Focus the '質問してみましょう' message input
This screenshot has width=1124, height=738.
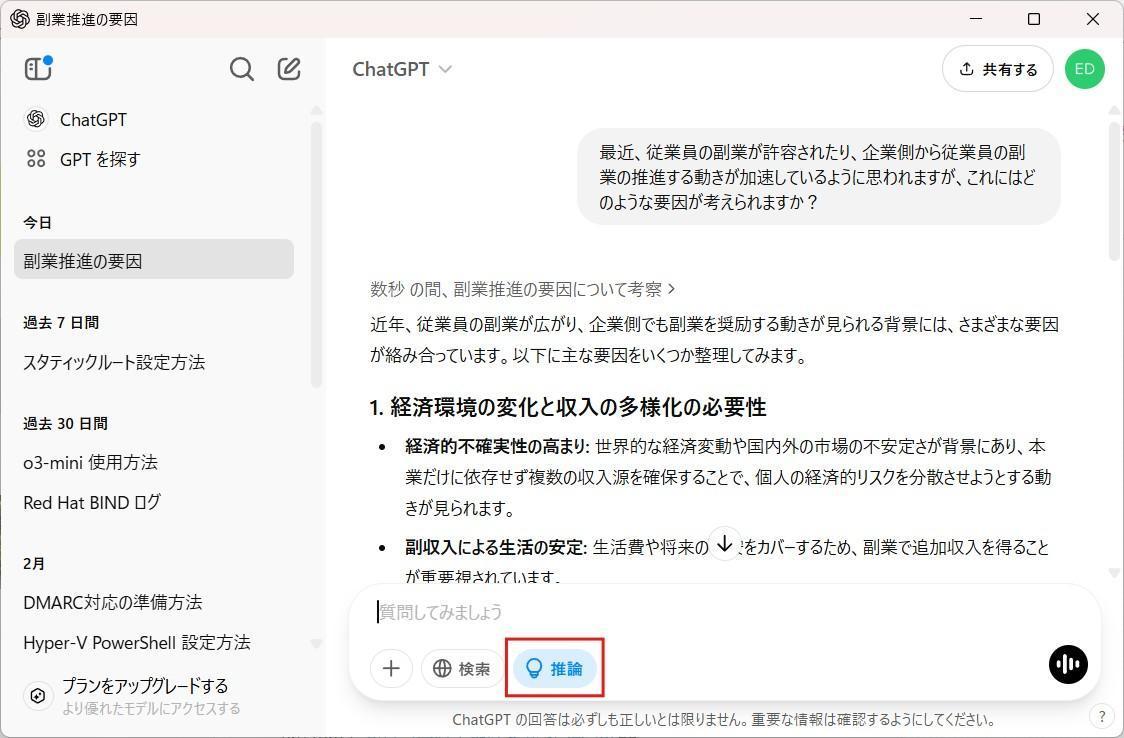pos(724,613)
